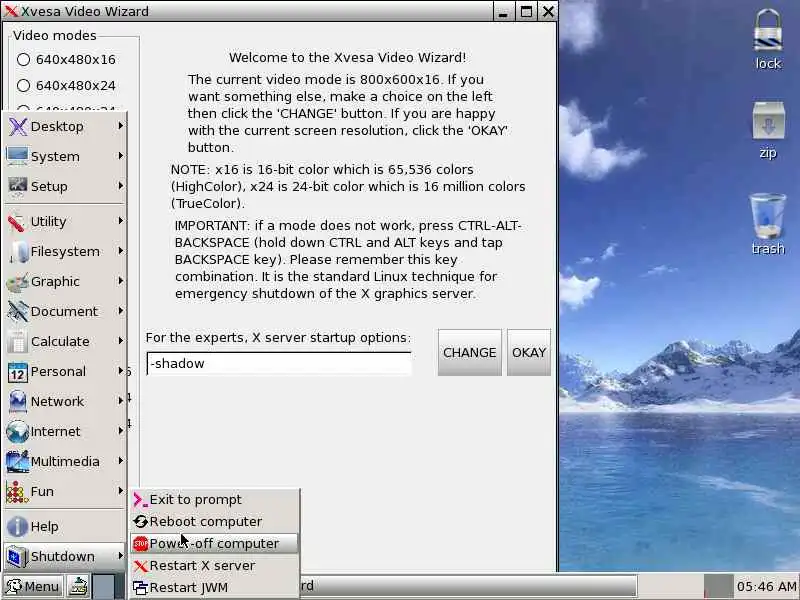
Task: Click the Fun menu icon
Action: (x=17, y=492)
